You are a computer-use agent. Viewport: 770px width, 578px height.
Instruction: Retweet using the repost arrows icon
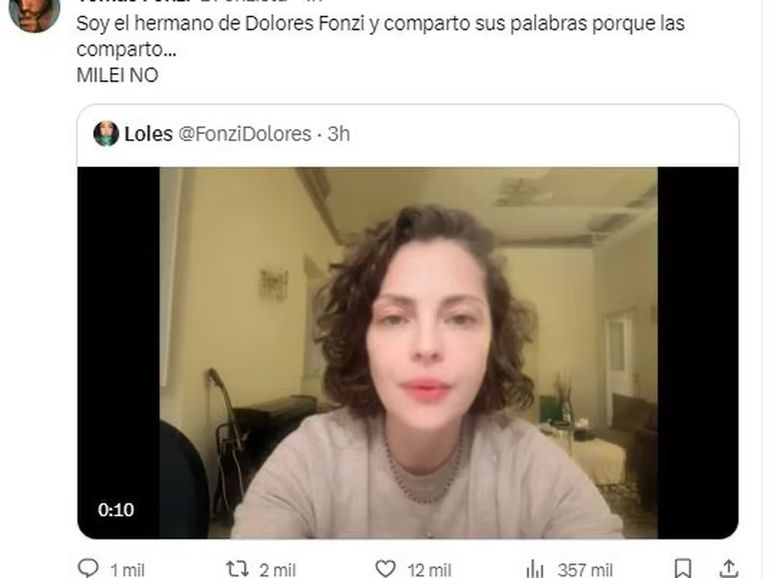[237, 569]
